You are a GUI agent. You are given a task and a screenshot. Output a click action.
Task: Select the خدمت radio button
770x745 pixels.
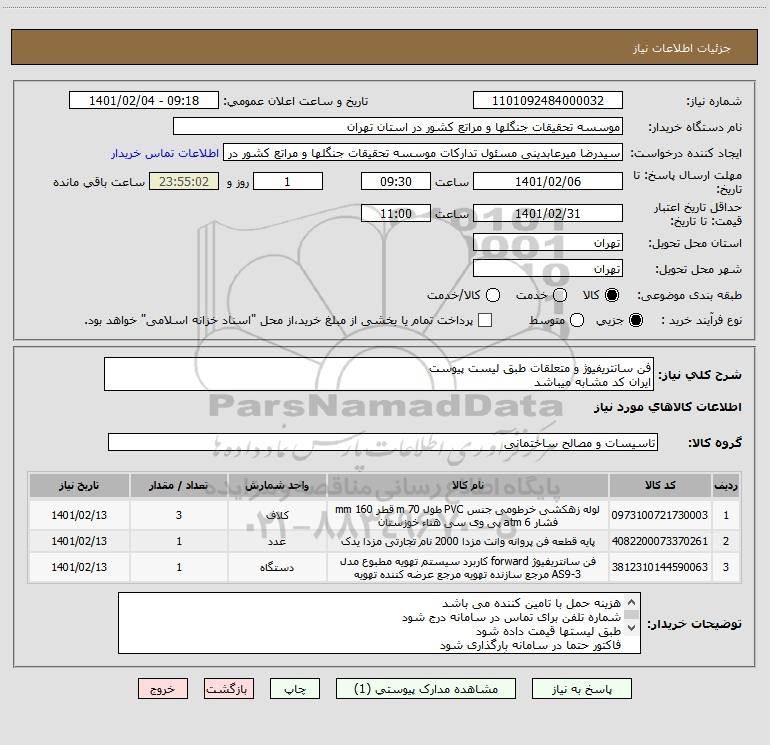tap(560, 295)
